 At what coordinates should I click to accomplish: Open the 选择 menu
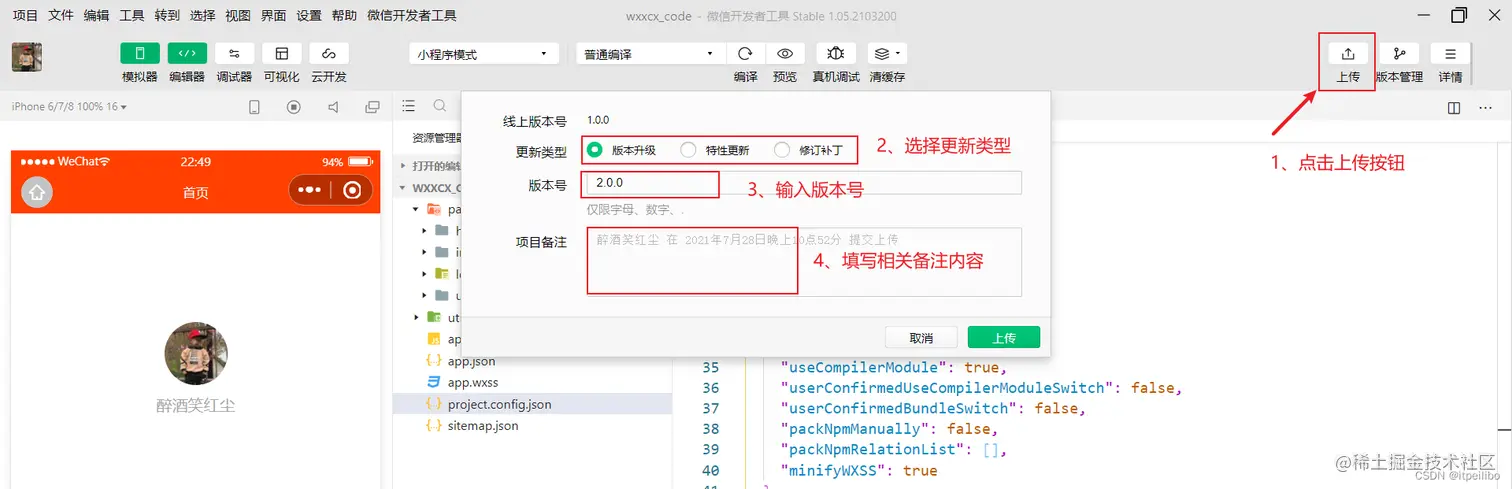[203, 15]
